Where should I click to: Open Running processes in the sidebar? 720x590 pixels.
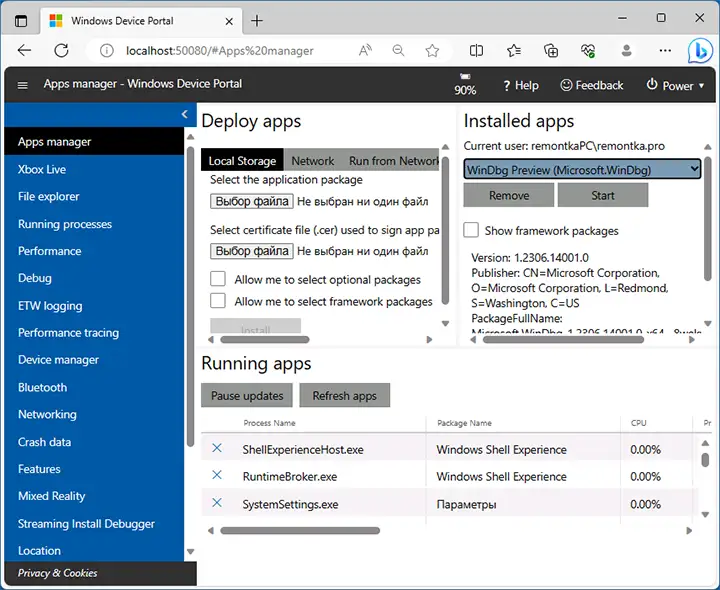(94, 224)
